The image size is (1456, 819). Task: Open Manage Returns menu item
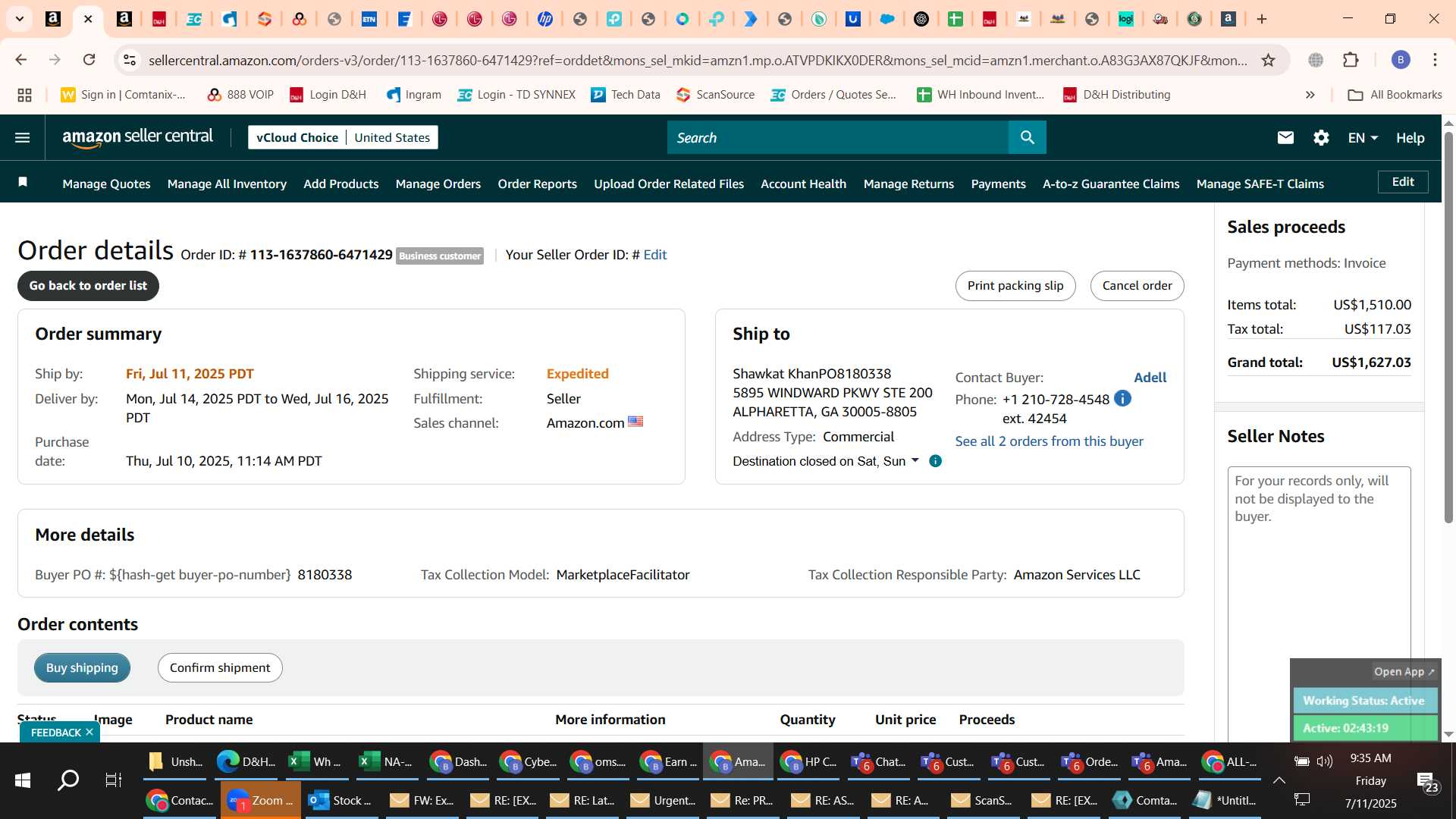point(908,184)
